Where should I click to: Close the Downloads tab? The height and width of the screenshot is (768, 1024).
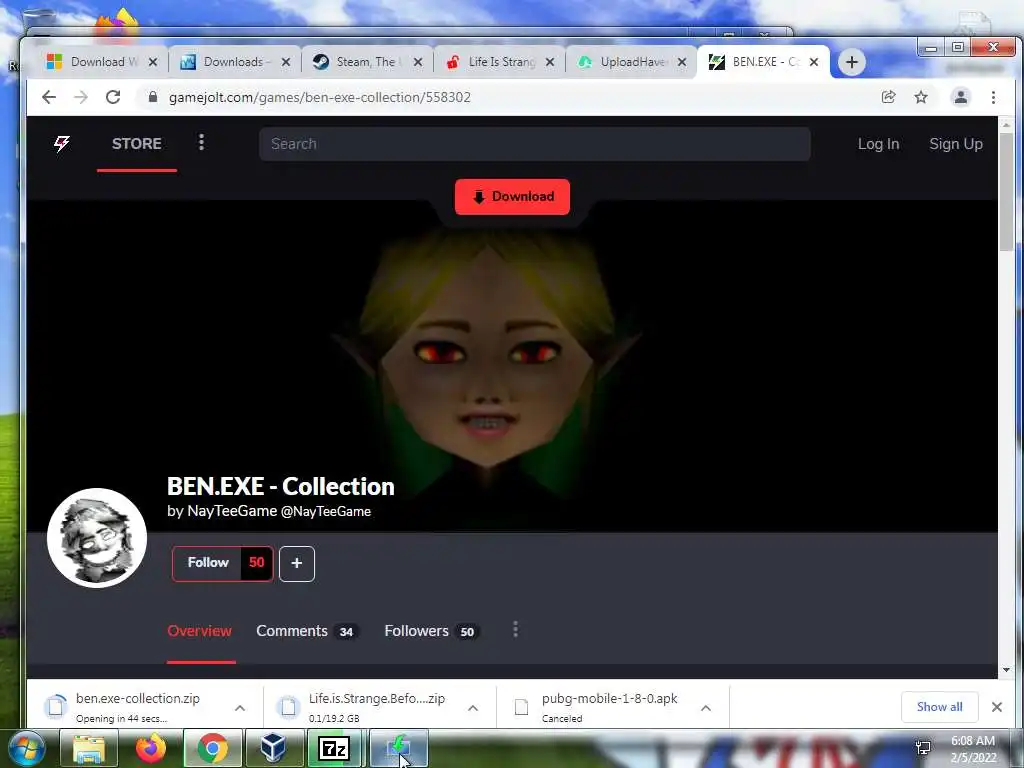coord(285,62)
